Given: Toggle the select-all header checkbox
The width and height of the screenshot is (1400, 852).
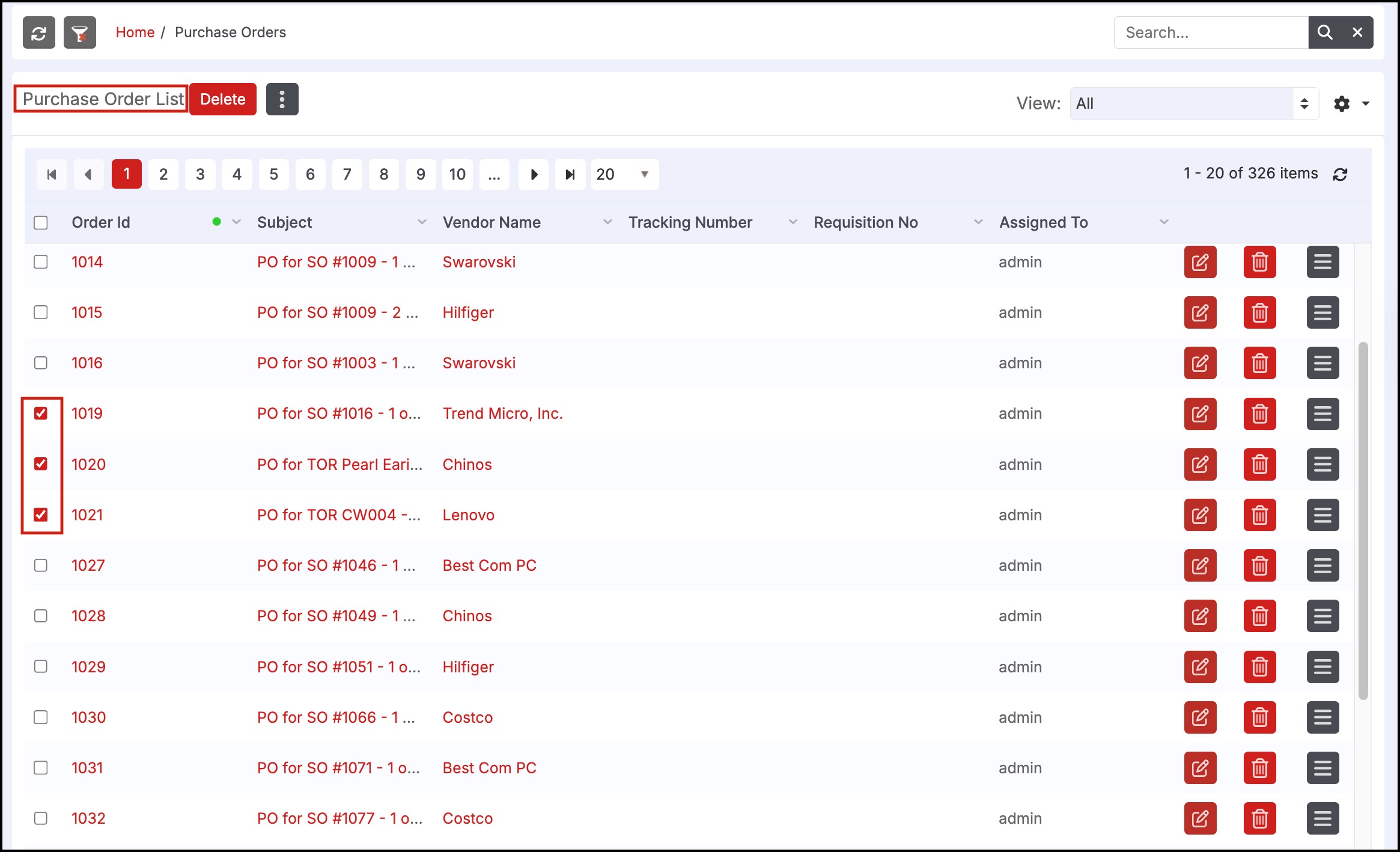Looking at the screenshot, I should click(41, 222).
